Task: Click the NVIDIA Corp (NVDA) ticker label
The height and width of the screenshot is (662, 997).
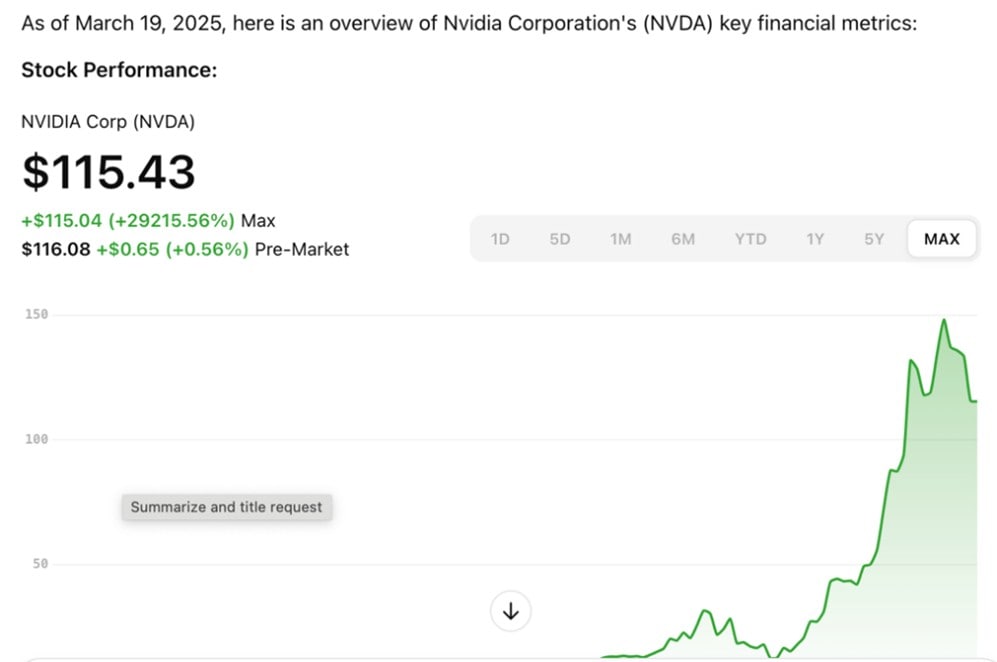Action: [x=108, y=122]
